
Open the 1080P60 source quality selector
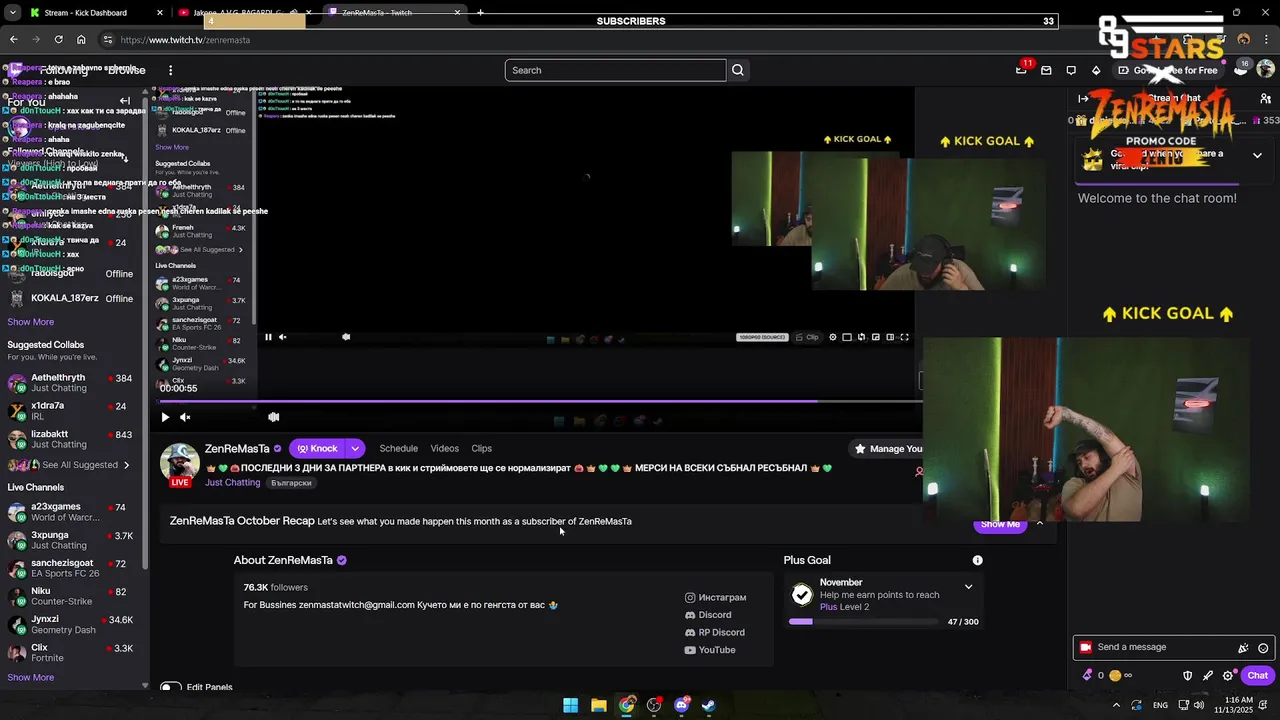click(x=762, y=337)
